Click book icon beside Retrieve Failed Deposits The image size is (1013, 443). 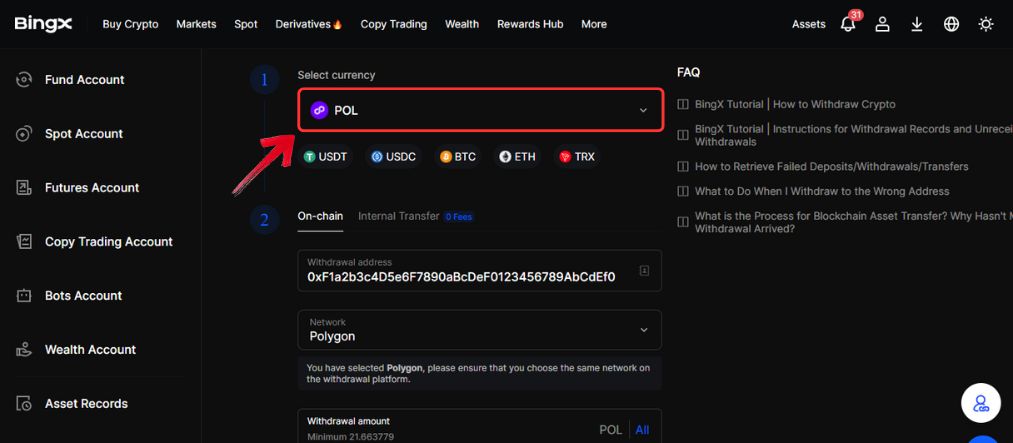point(683,167)
